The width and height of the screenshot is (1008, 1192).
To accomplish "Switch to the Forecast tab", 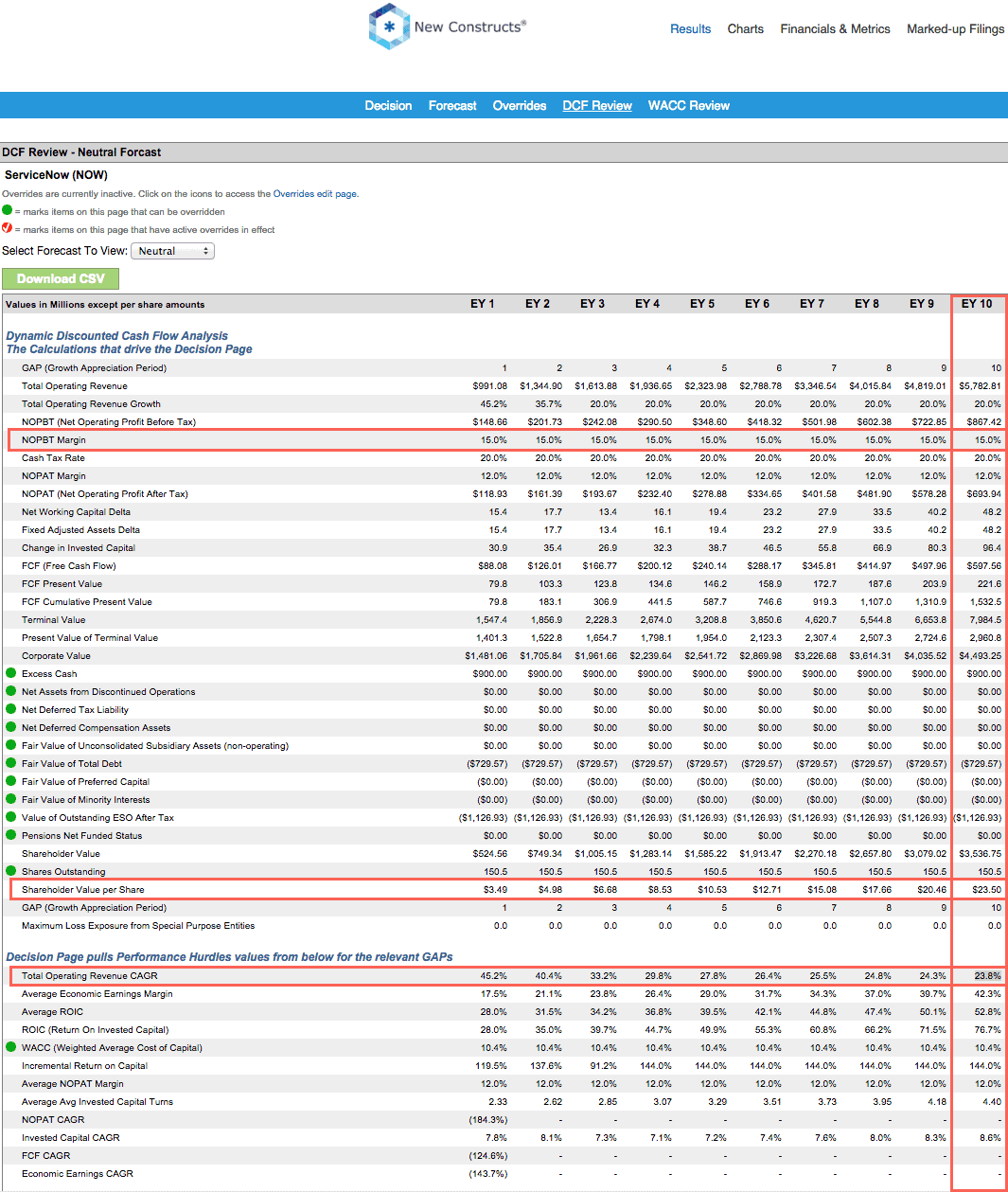I will (451, 105).
